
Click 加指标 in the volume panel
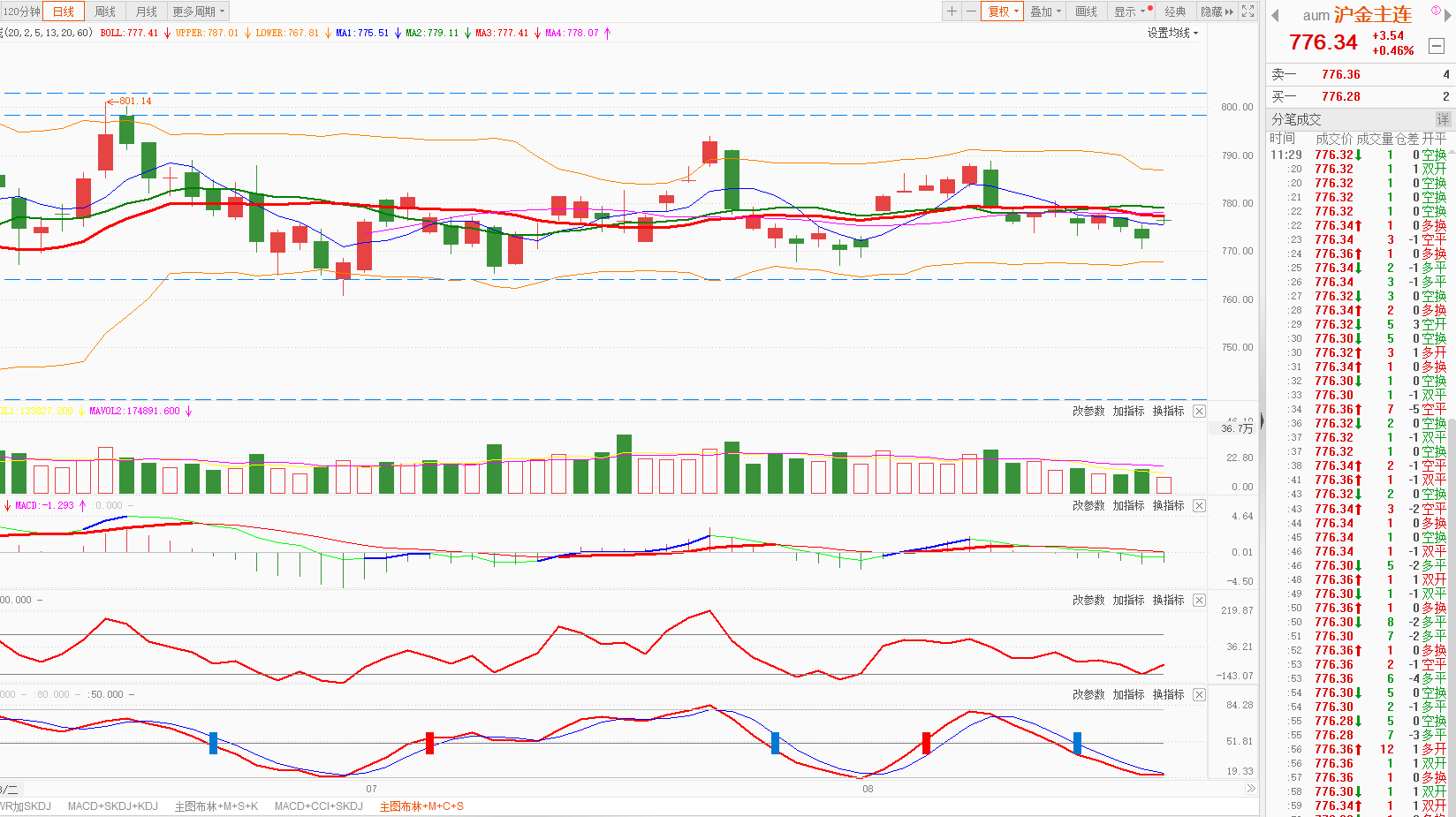[x=1128, y=411]
